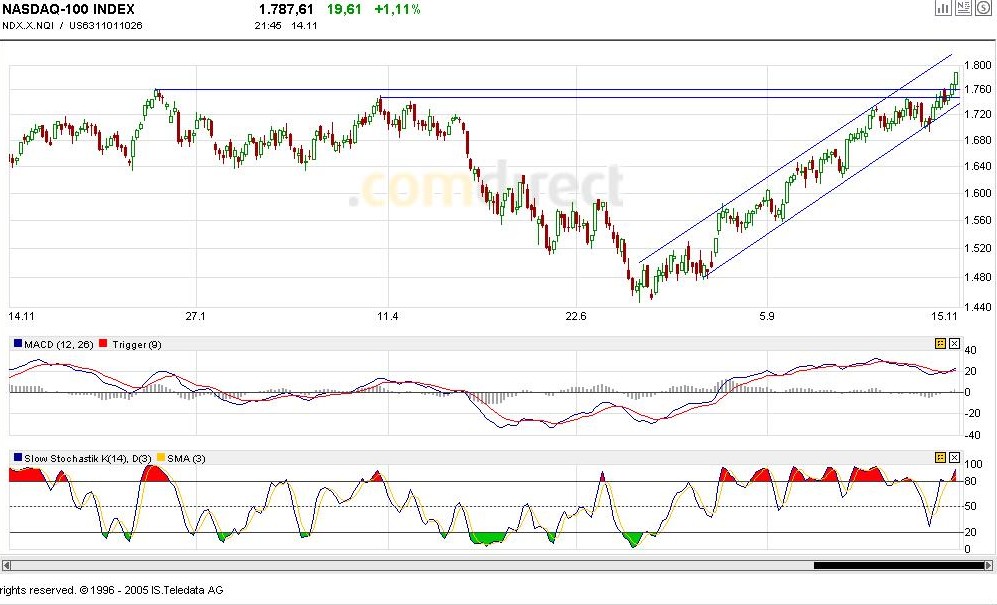
Task: Click the green change value 19,61
Action: coord(344,9)
